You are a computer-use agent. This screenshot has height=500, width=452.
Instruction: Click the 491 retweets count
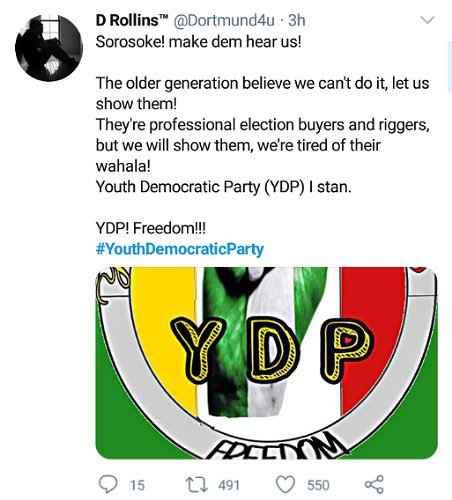229,485
